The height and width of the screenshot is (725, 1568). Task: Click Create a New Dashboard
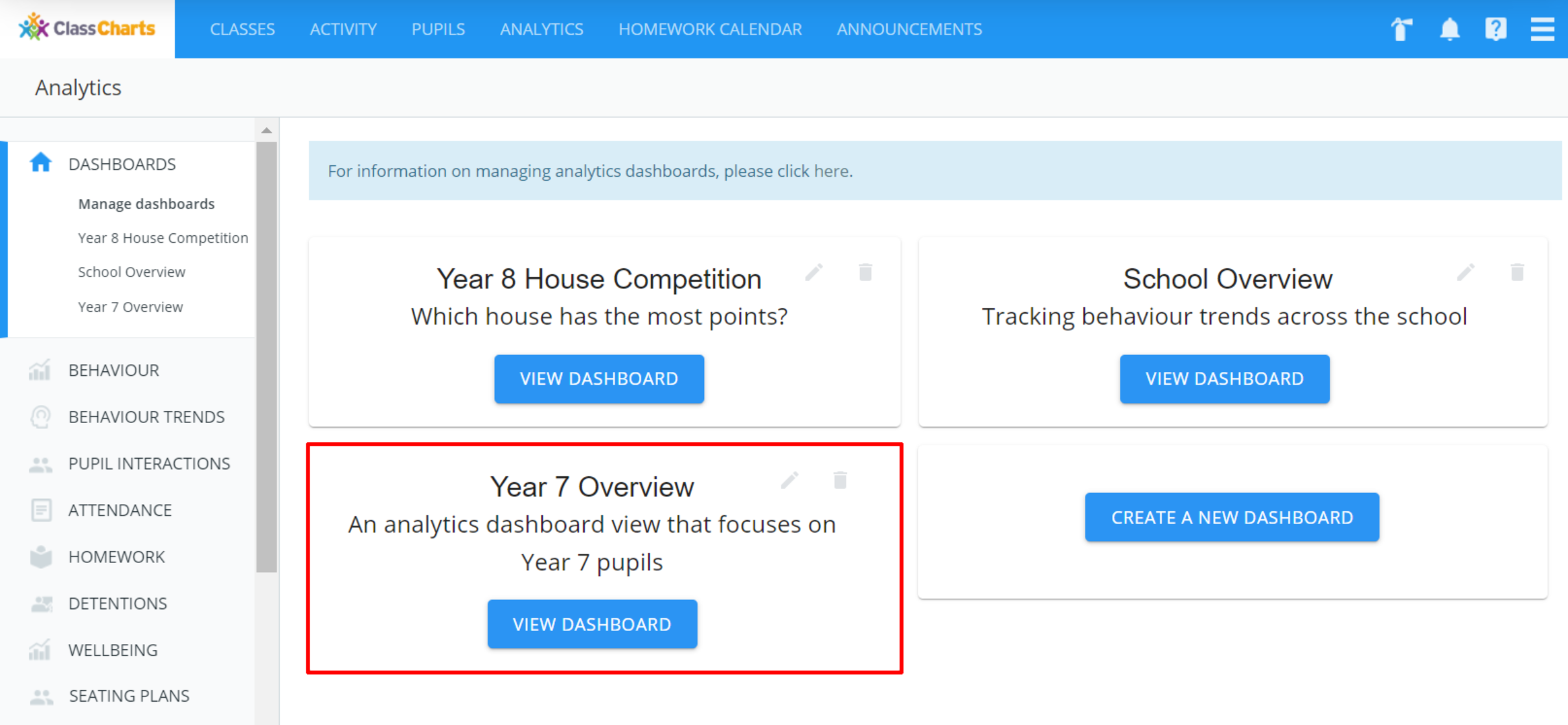1232,517
